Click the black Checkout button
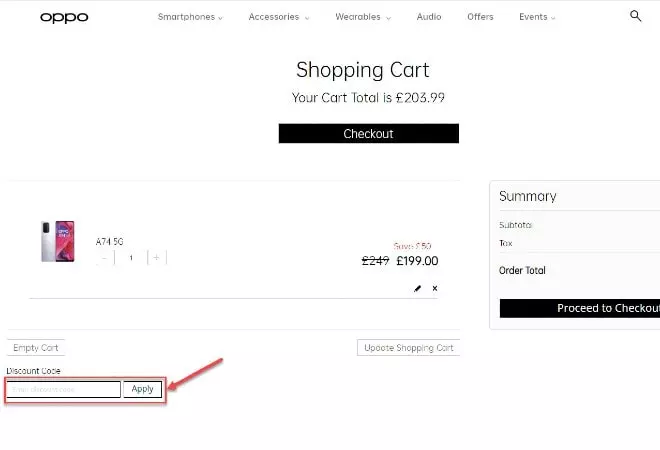This screenshot has height=450, width=660. pos(369,133)
